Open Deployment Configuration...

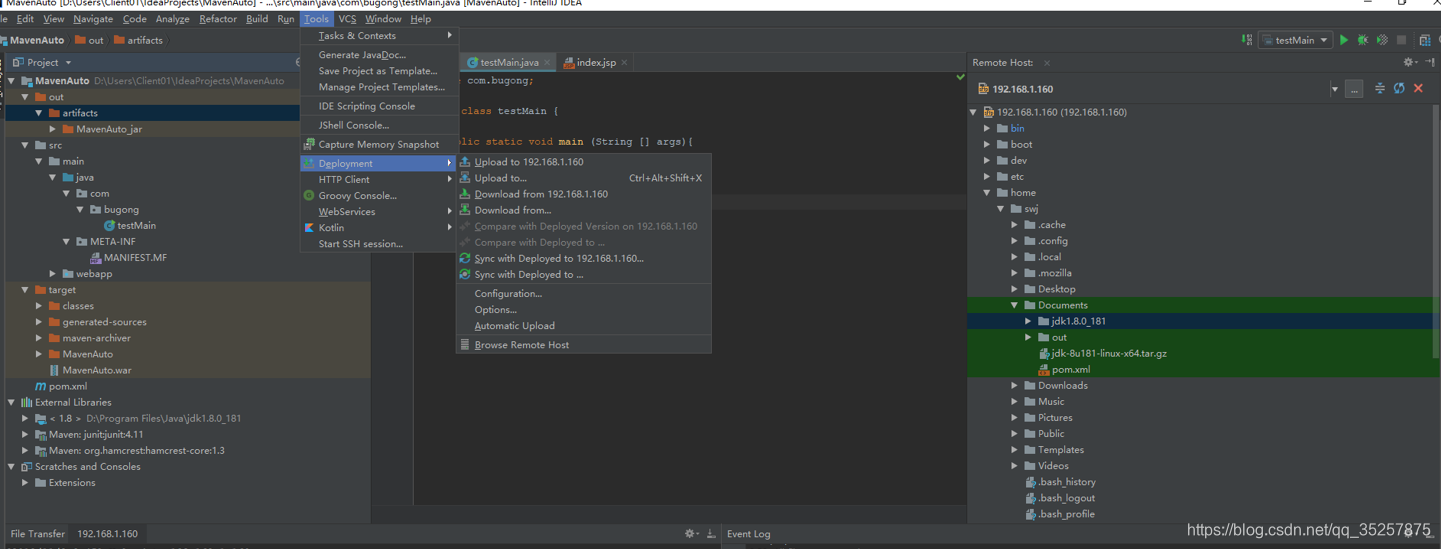coord(584,294)
